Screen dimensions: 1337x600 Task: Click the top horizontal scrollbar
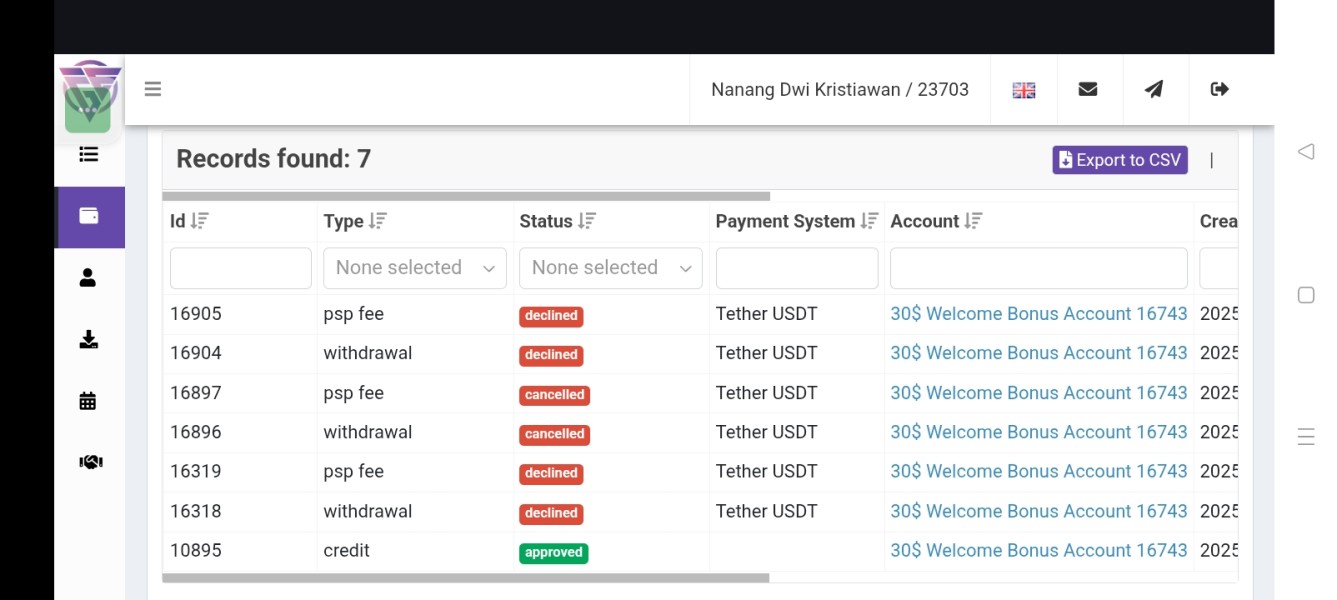point(466,197)
